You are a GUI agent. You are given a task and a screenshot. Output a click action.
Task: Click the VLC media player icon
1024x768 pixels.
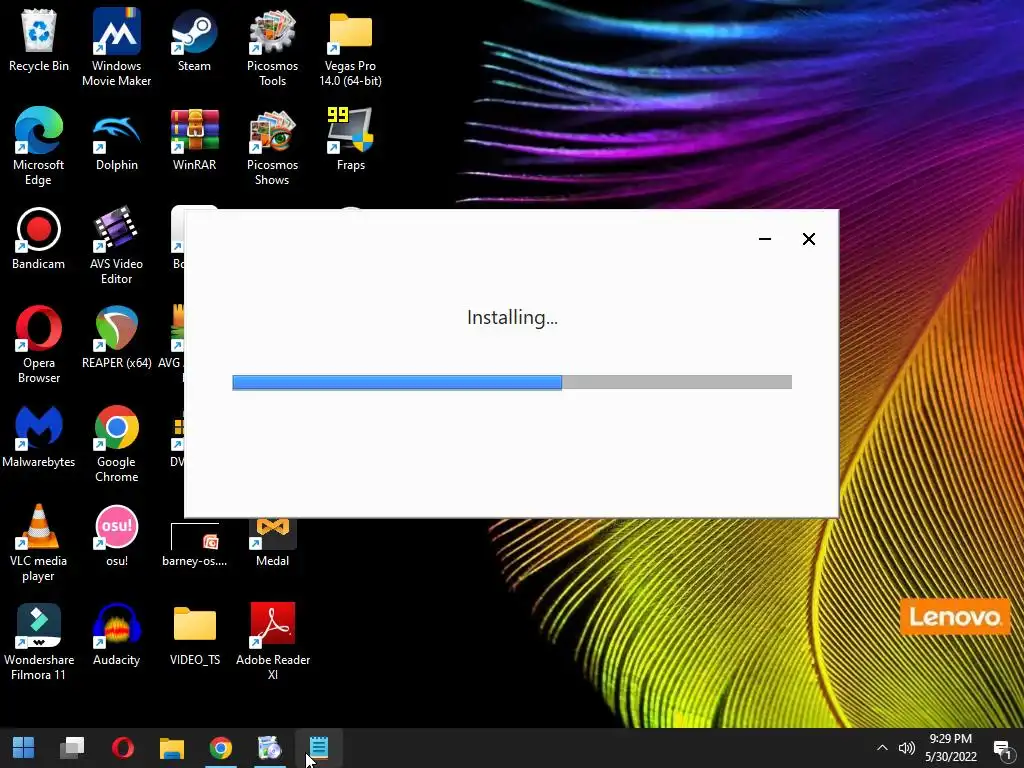pos(39,543)
